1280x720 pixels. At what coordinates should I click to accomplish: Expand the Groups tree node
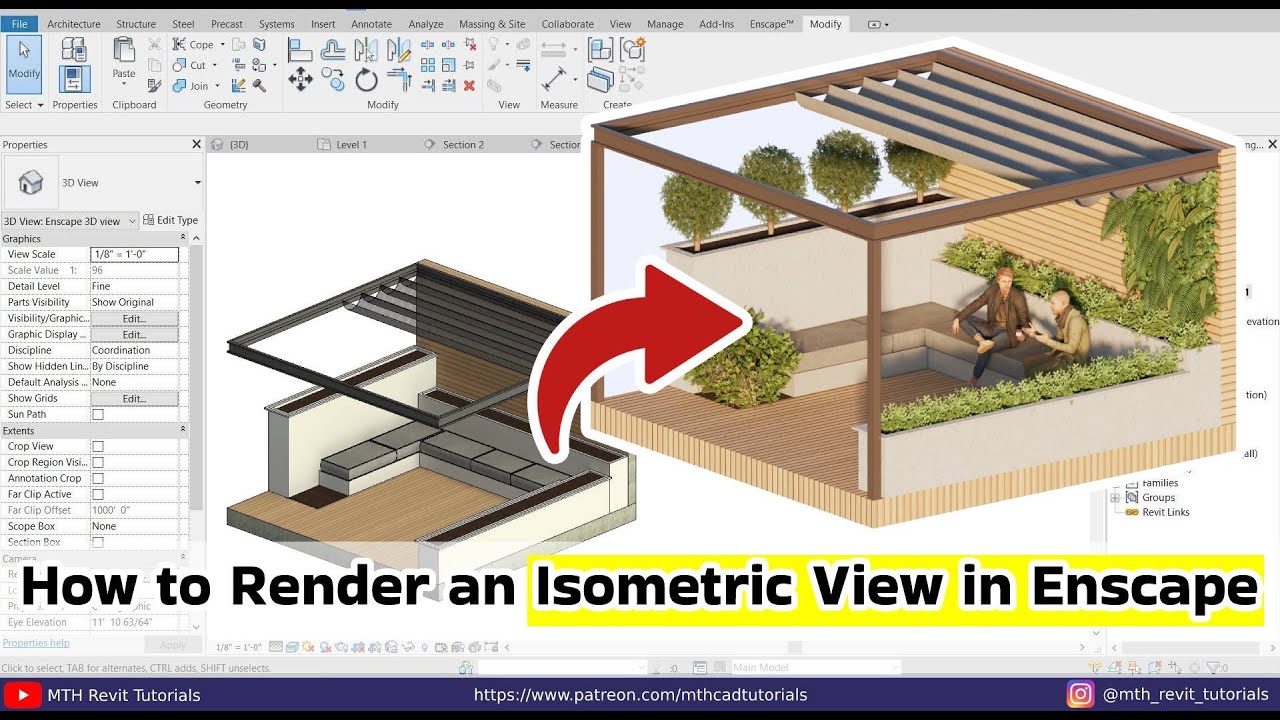pos(1116,497)
